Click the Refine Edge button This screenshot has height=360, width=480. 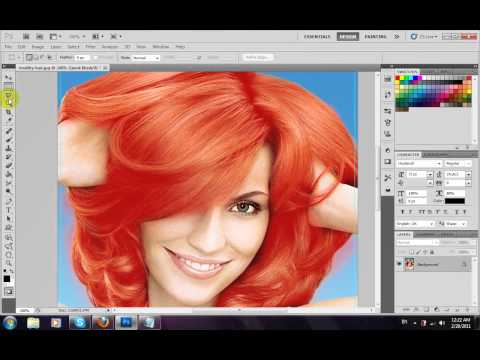[258, 57]
